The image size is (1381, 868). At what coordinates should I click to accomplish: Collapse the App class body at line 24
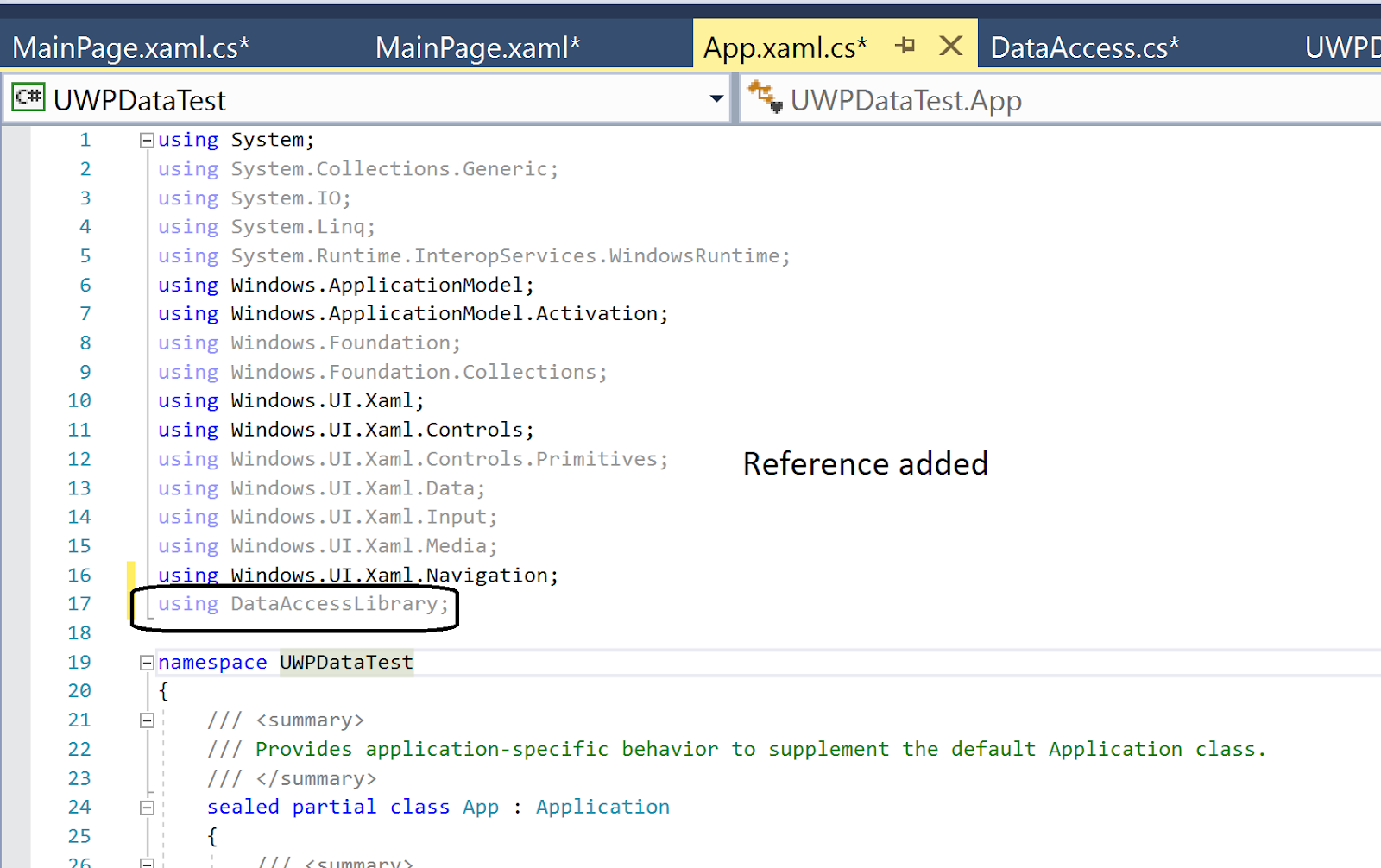(146, 806)
